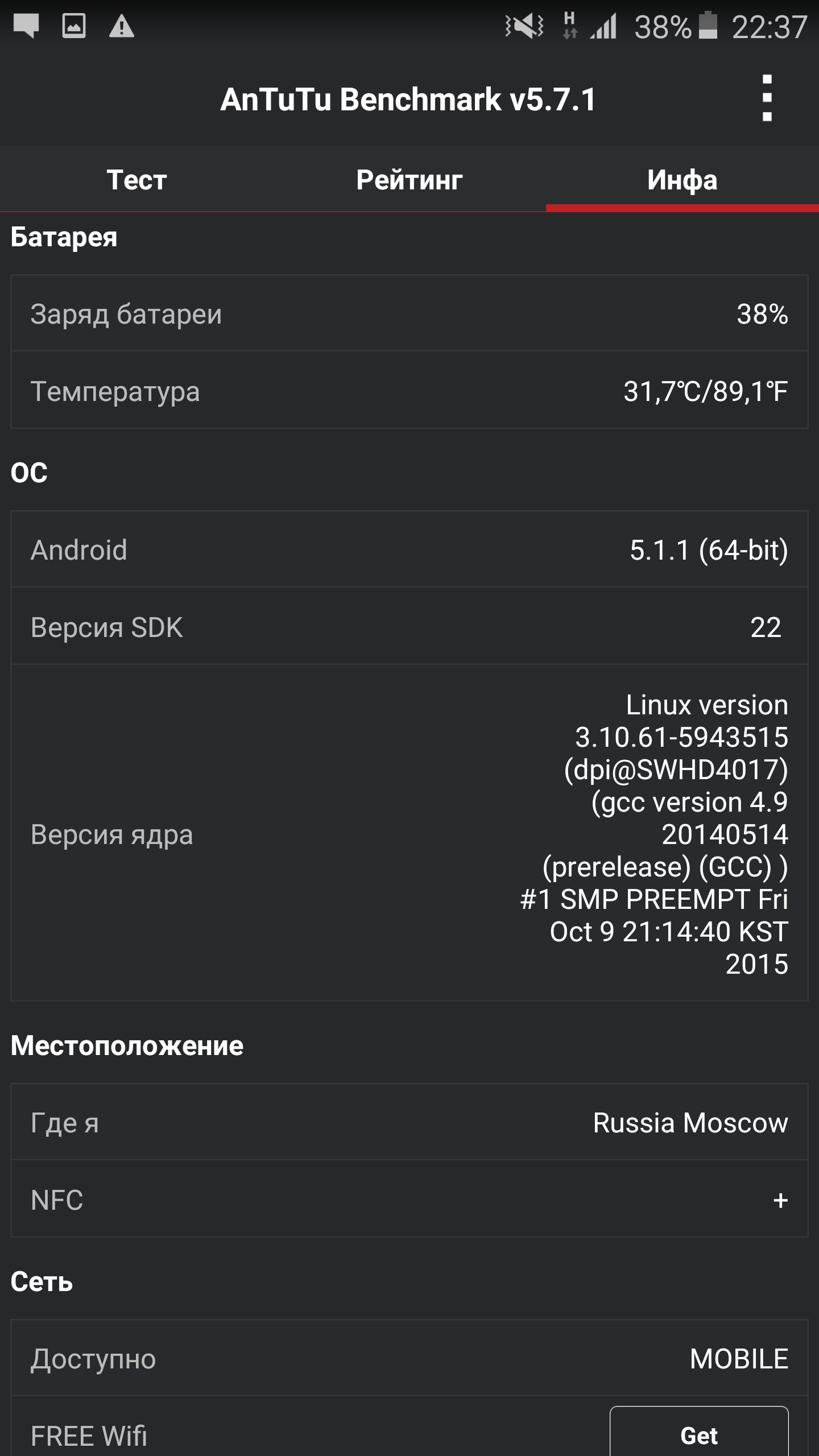
Task: Tap the warning triangle notification icon
Action: pos(122,26)
